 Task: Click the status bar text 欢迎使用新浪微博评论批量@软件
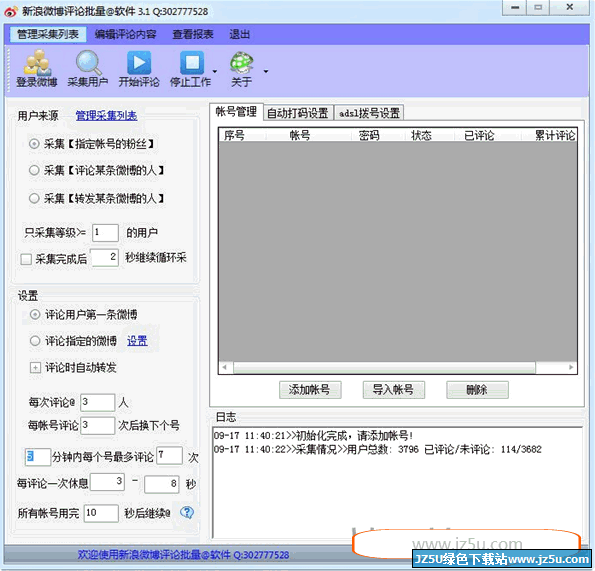[183, 555]
